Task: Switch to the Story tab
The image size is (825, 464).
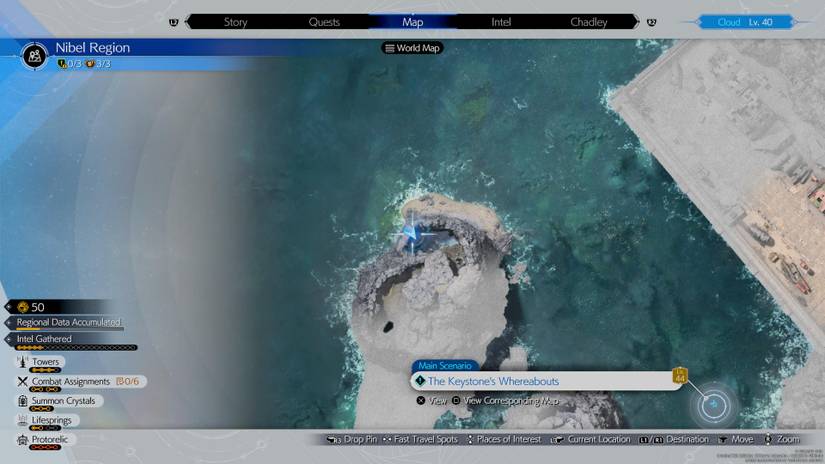Action: pyautogui.click(x=236, y=22)
